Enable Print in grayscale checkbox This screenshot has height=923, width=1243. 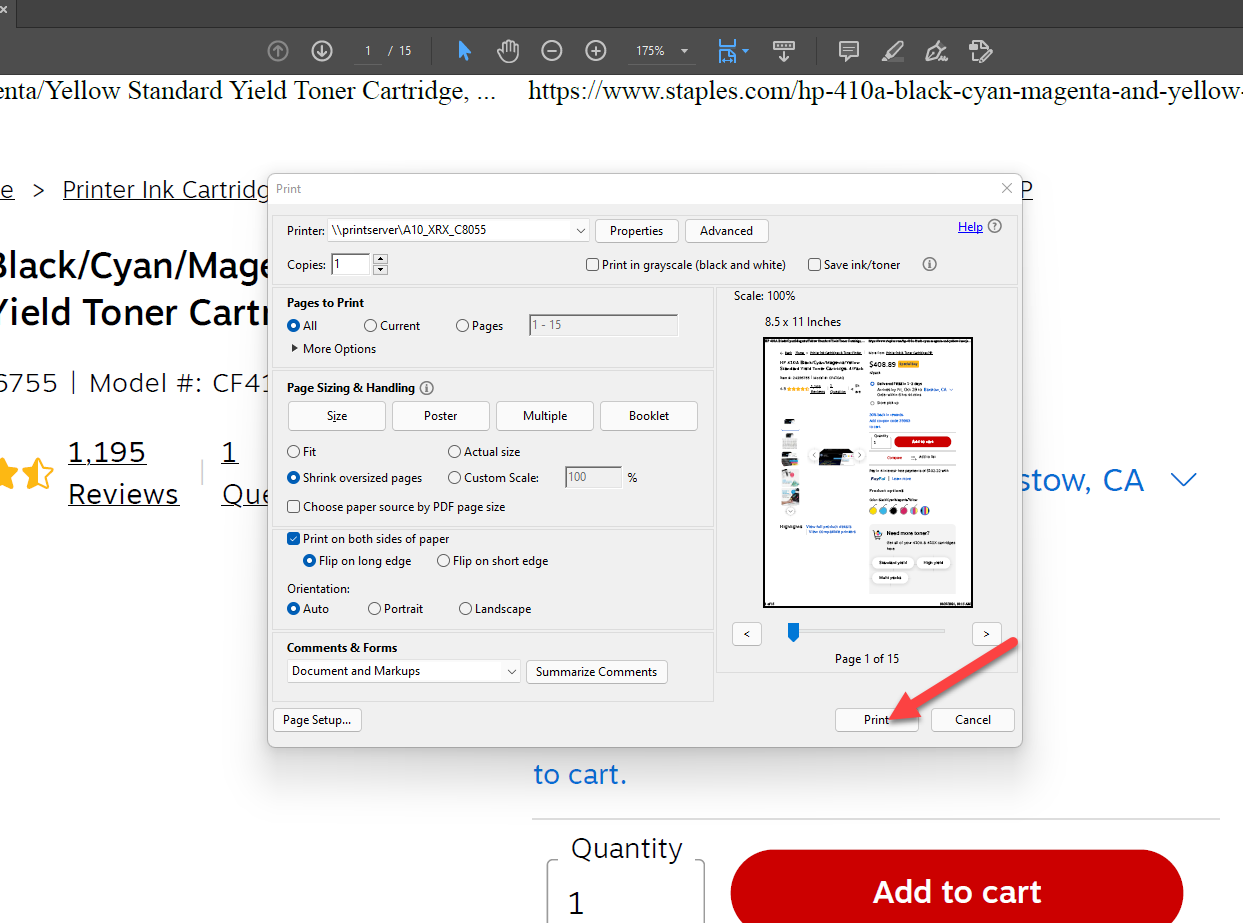pos(593,265)
